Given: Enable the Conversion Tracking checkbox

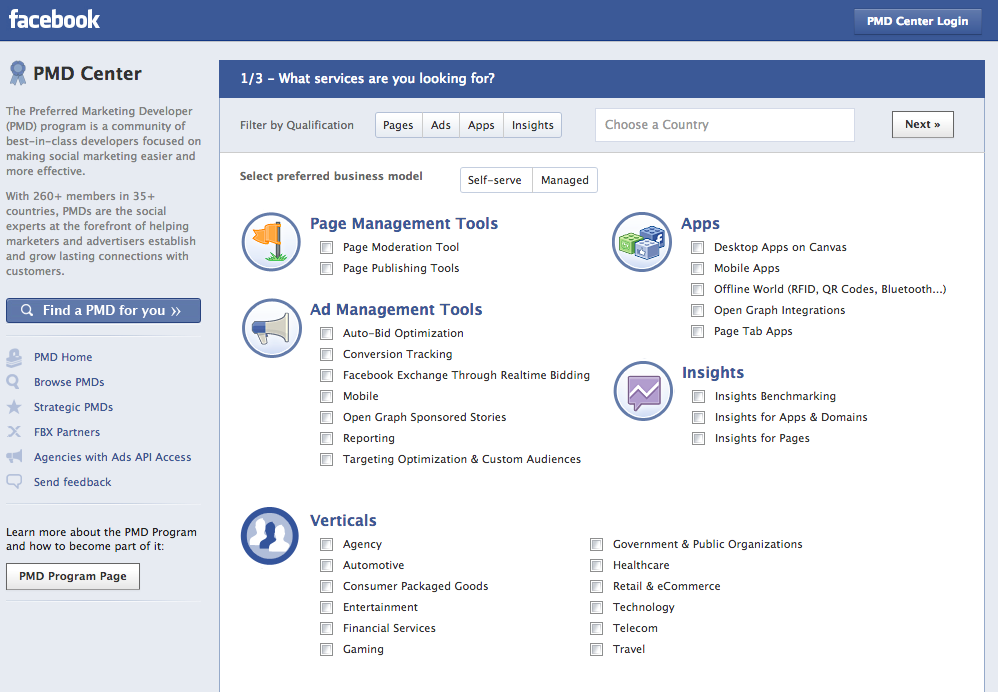Looking at the screenshot, I should 326,354.
